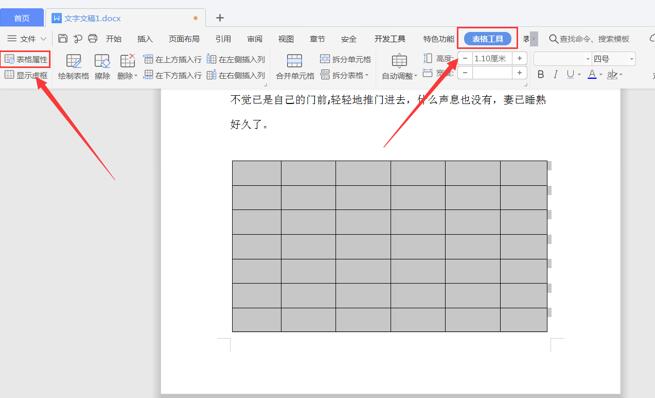Image resolution: width=655 pixels, height=398 pixels.
Task: Insert column right with 在右侧插入列
Action: click(236, 75)
